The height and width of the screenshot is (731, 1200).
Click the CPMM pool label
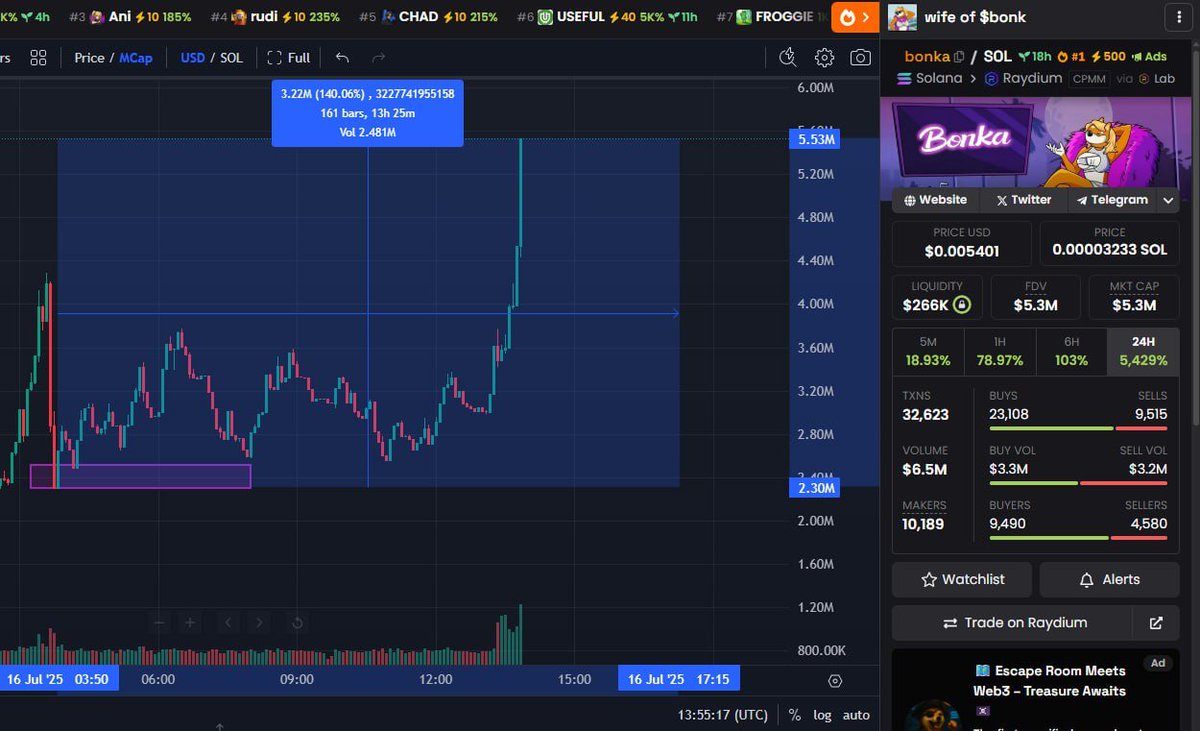click(x=1090, y=78)
